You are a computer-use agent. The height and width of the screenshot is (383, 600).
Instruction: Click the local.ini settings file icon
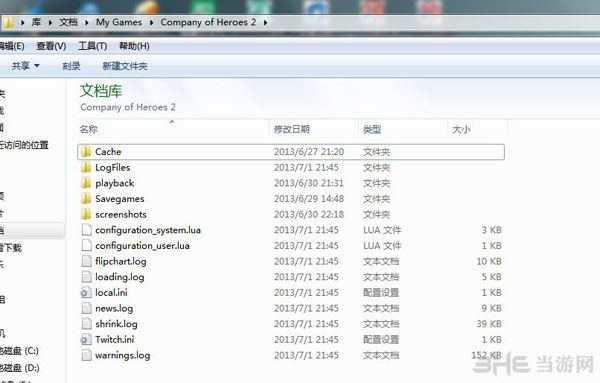point(86,293)
